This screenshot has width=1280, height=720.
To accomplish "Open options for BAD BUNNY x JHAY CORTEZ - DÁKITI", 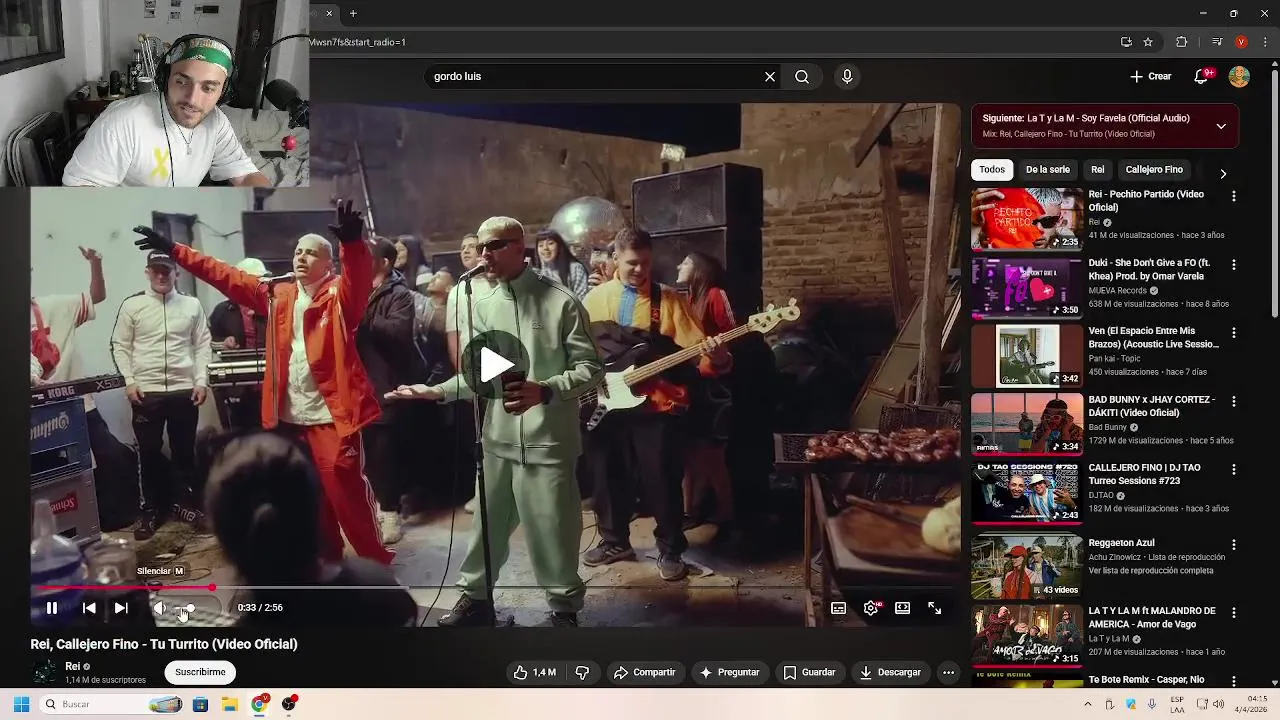I will 1234,402.
